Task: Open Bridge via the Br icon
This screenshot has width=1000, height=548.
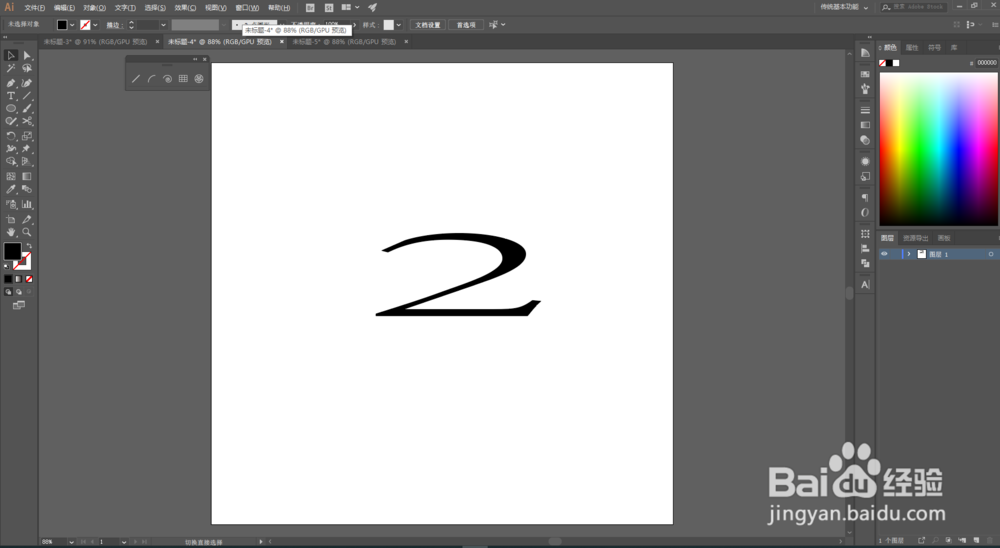Action: coord(310,8)
